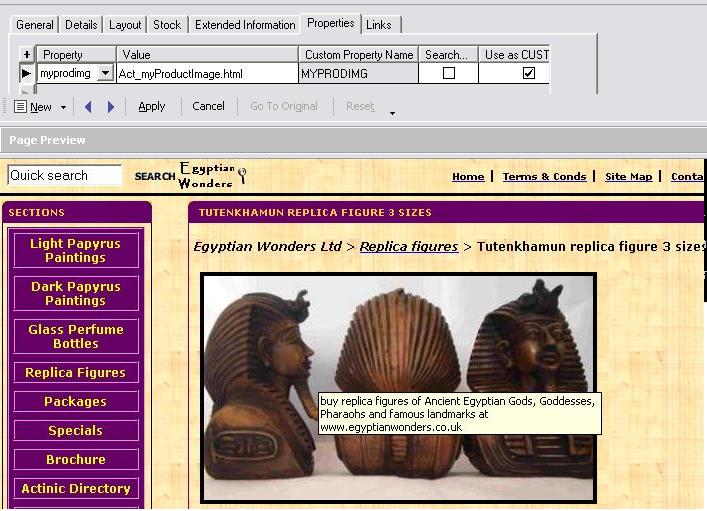Select the myprodimg row arrow indicator
This screenshot has width=707, height=511.
tap(26, 73)
